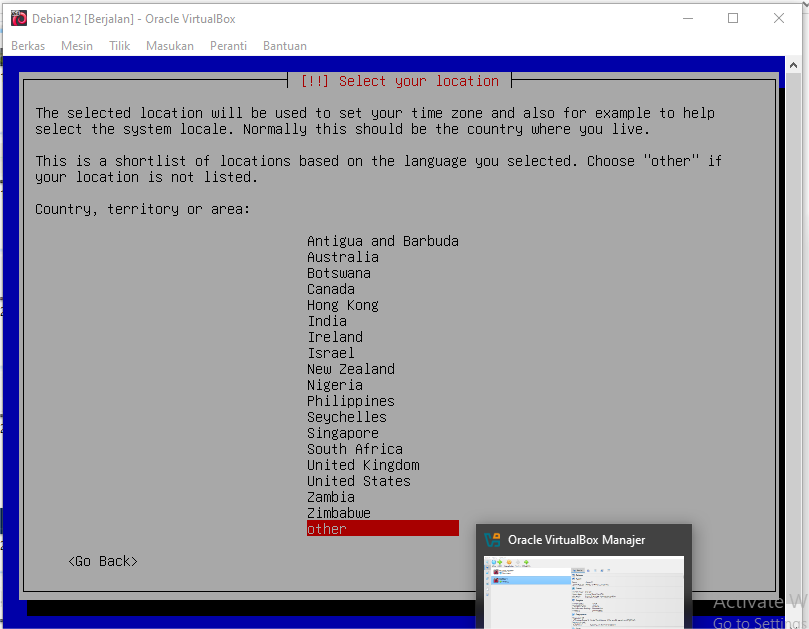This screenshot has height=629, width=809.
Task: Click the Oracle VirtualBox Manajer preview icon
Action: coord(493,540)
